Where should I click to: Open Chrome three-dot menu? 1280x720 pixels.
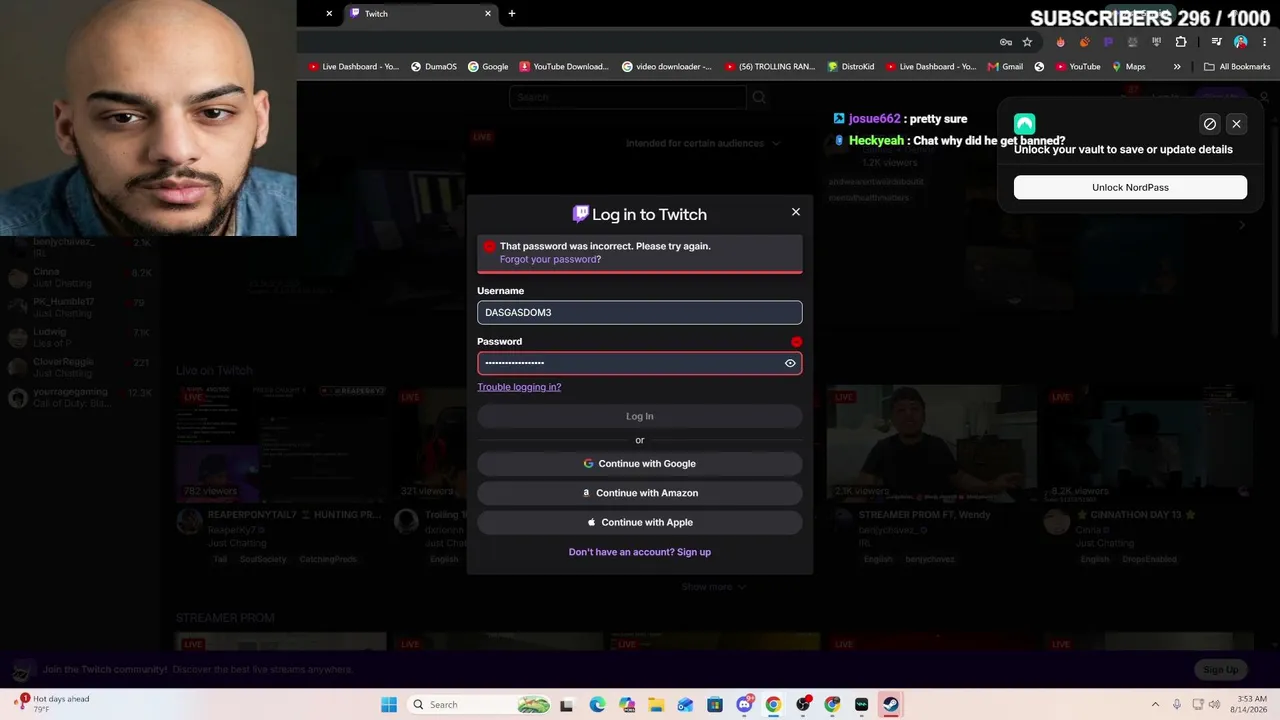pos(1264,42)
